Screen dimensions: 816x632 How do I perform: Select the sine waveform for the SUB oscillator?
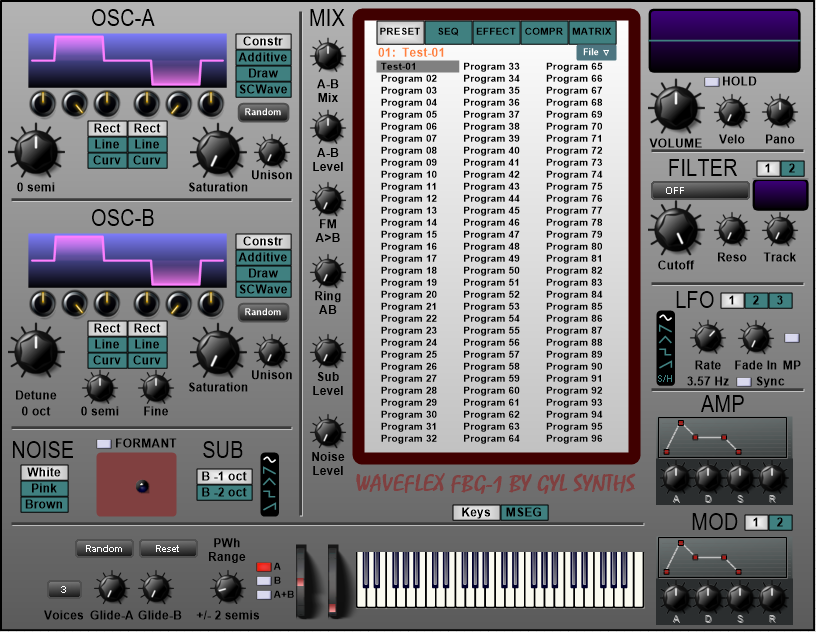pos(270,461)
